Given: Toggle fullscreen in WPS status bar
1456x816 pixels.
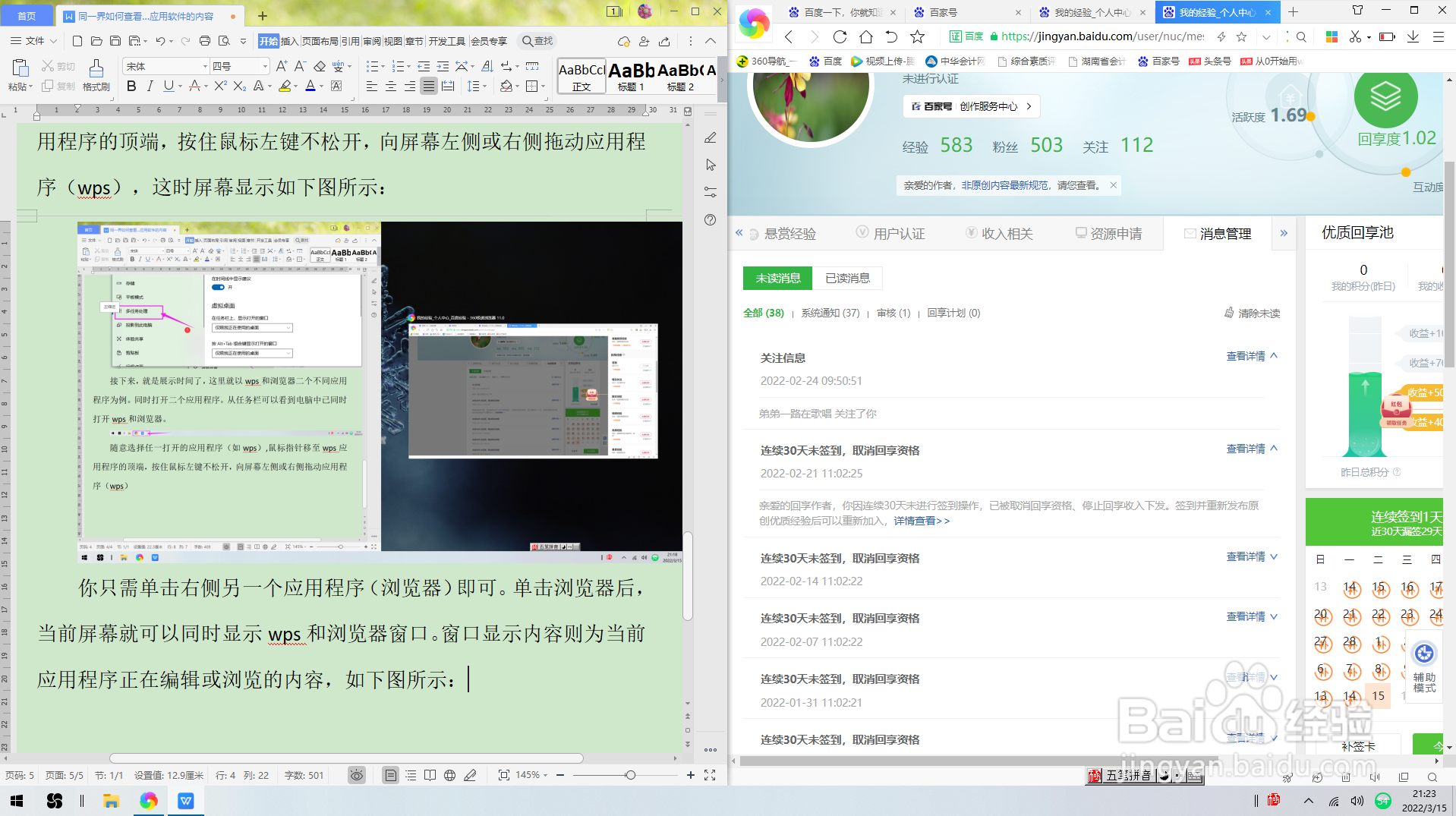Looking at the screenshot, I should click(x=710, y=775).
